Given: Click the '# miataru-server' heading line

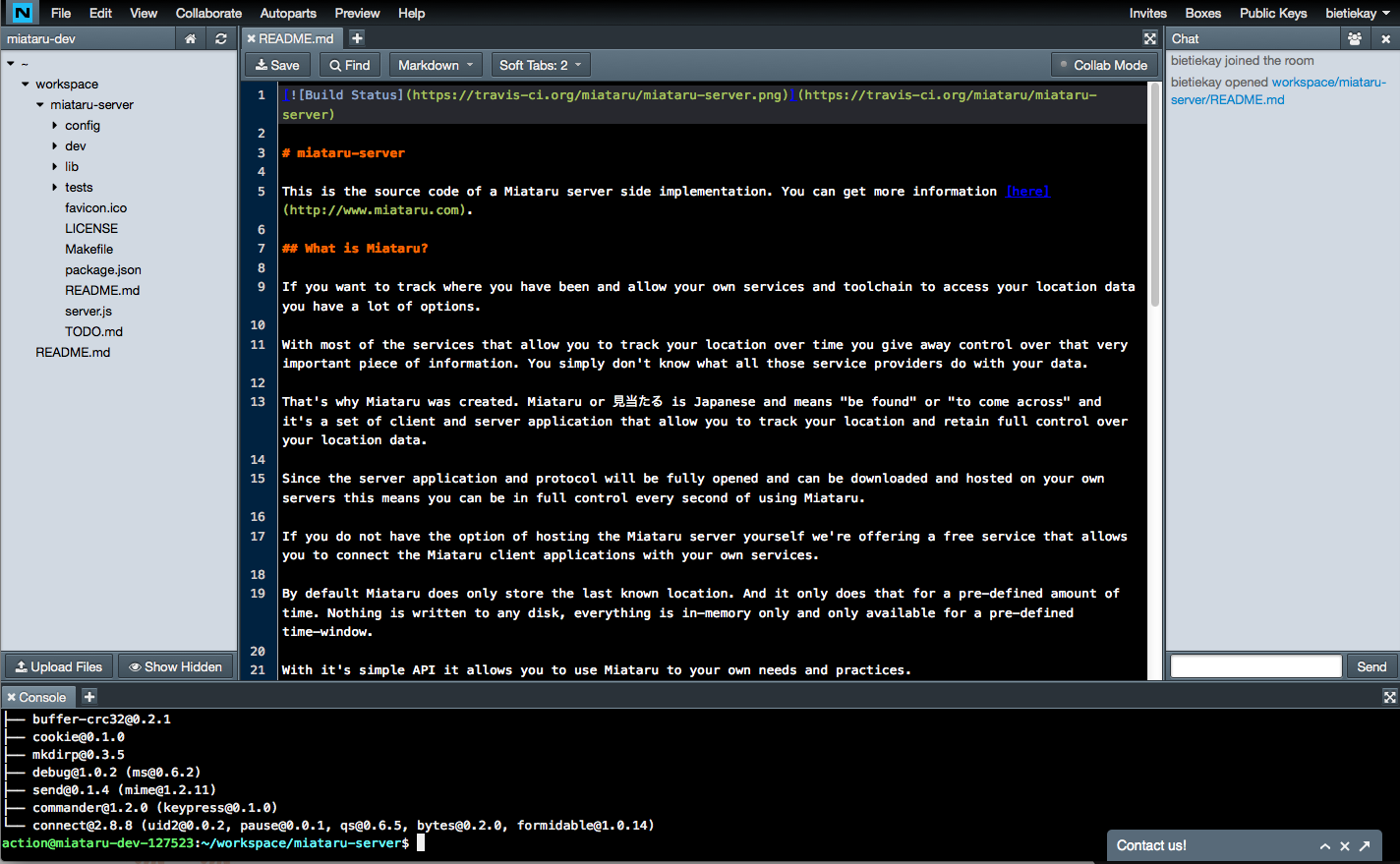Looking at the screenshot, I should [343, 153].
